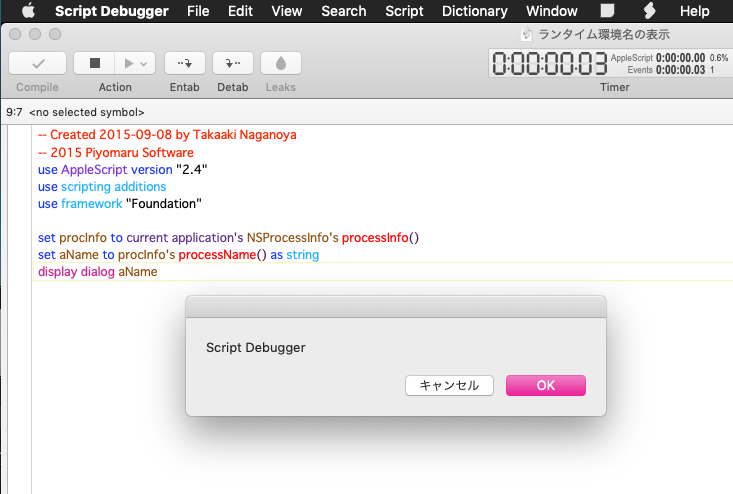Open the Edit menu
The image size is (733, 494).
[240, 11]
